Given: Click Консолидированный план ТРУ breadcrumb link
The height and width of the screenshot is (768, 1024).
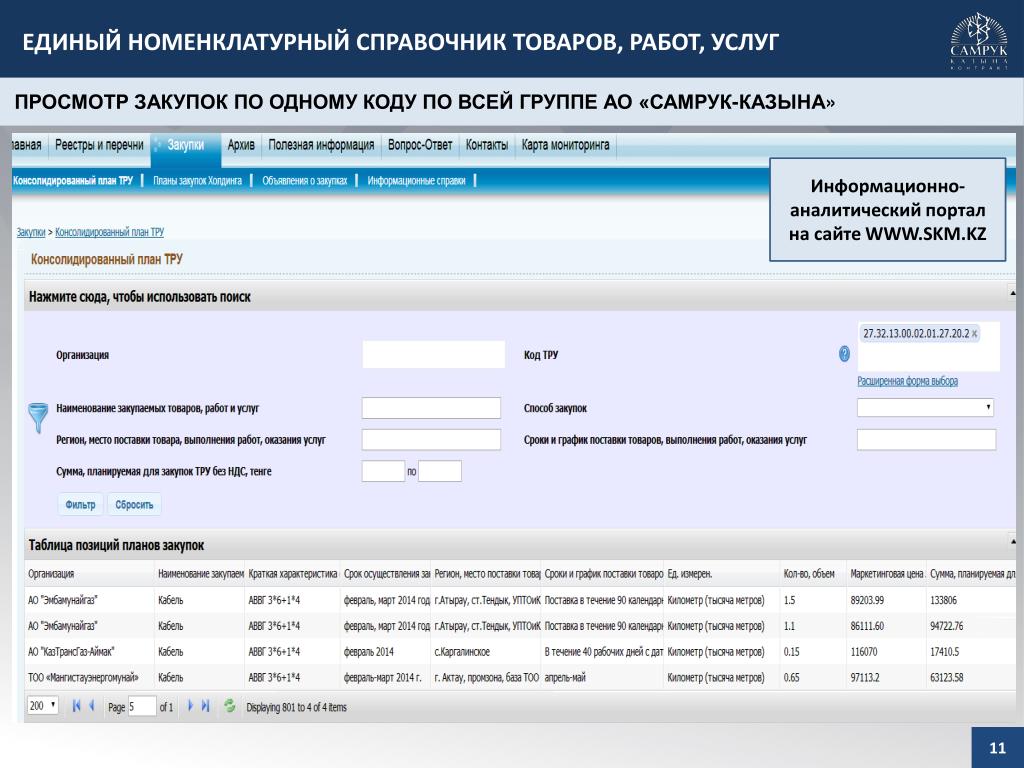Looking at the screenshot, I should click(109, 232).
